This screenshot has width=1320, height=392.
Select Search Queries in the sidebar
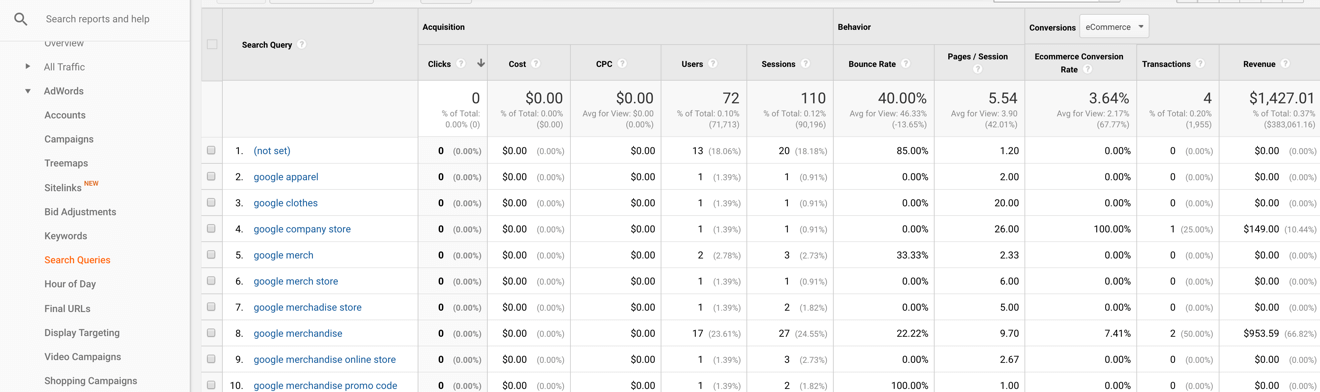(x=77, y=260)
